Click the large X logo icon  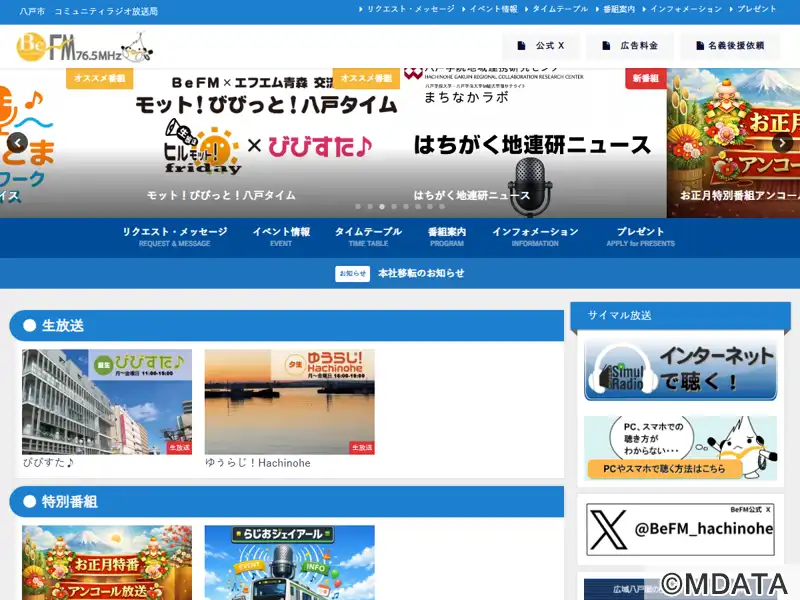(x=608, y=529)
